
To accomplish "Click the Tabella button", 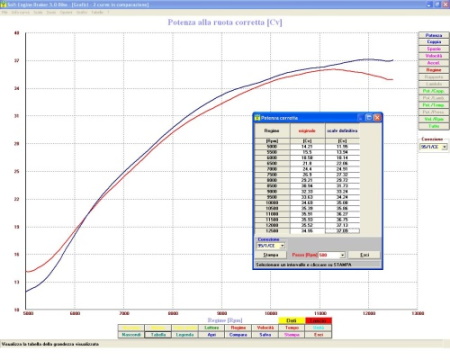I will 158,335.
